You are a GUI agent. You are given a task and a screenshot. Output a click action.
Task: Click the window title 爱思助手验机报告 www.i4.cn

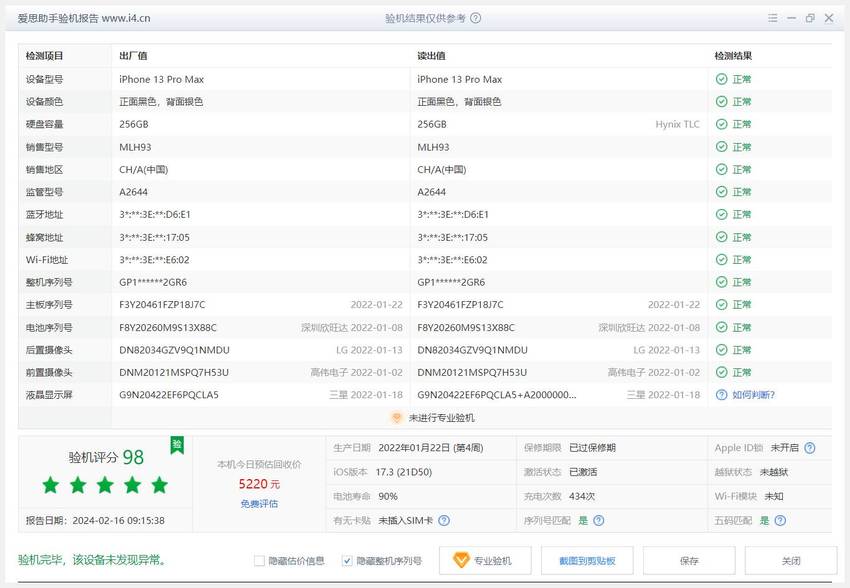[84, 18]
